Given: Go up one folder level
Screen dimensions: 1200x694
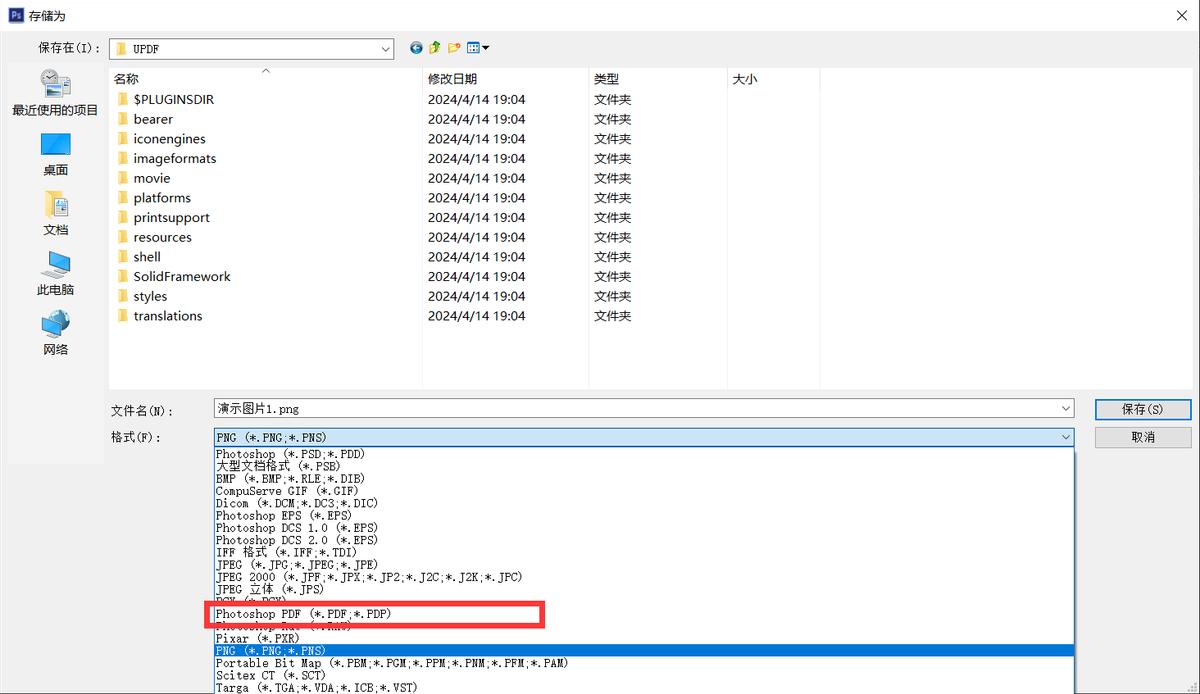Looking at the screenshot, I should (x=434, y=48).
